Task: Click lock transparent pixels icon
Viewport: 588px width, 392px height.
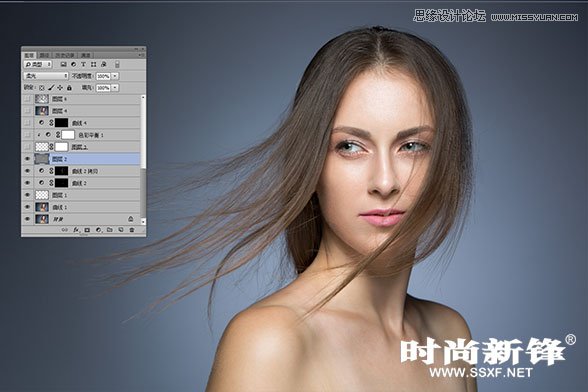Action: 42,88
